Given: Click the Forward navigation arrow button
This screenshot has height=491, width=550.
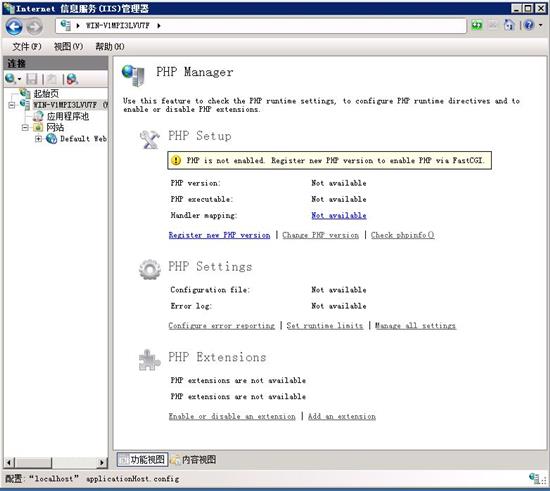Looking at the screenshot, I should click(34, 26).
